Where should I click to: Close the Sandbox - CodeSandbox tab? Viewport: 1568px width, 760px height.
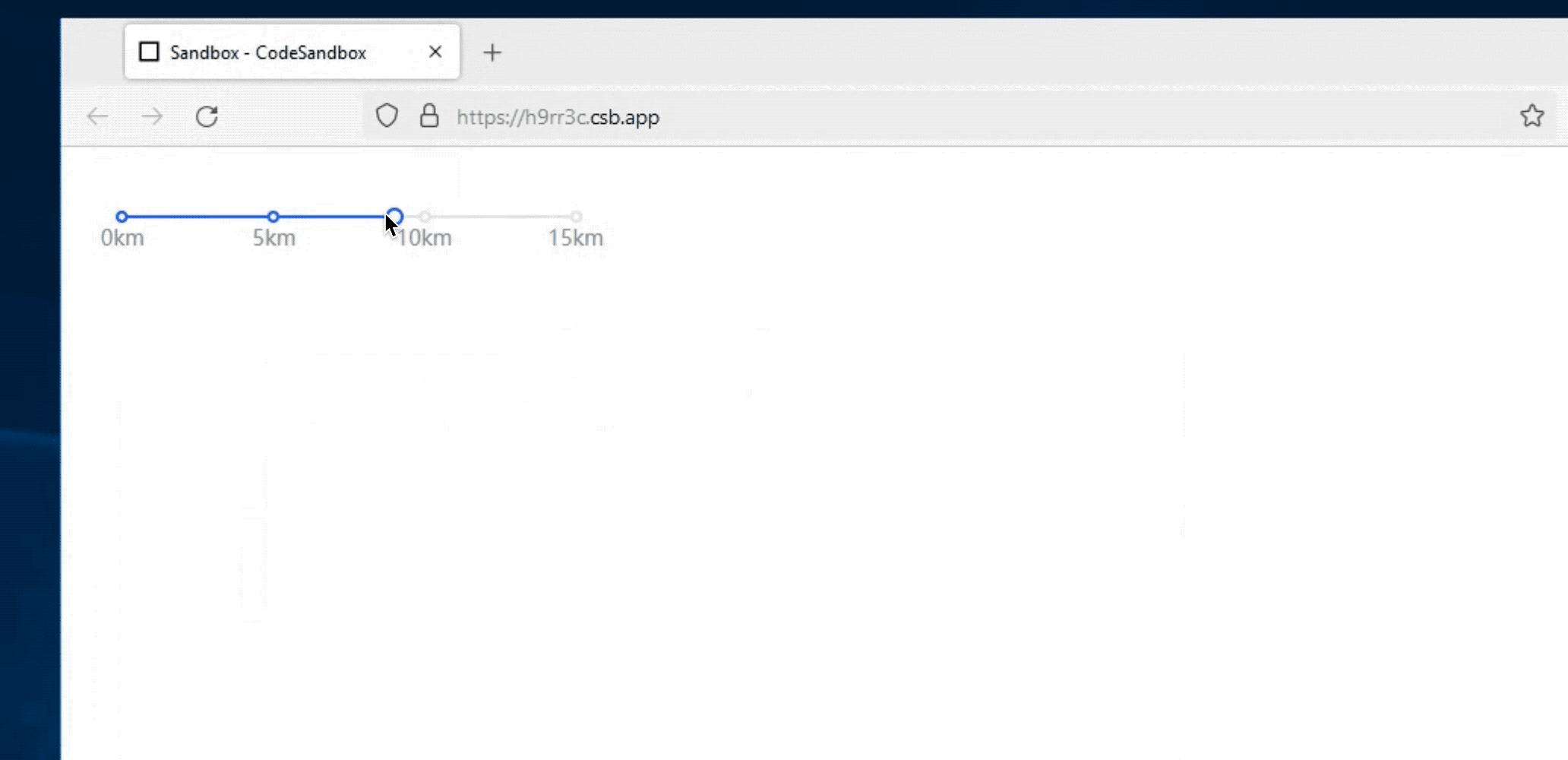click(435, 51)
